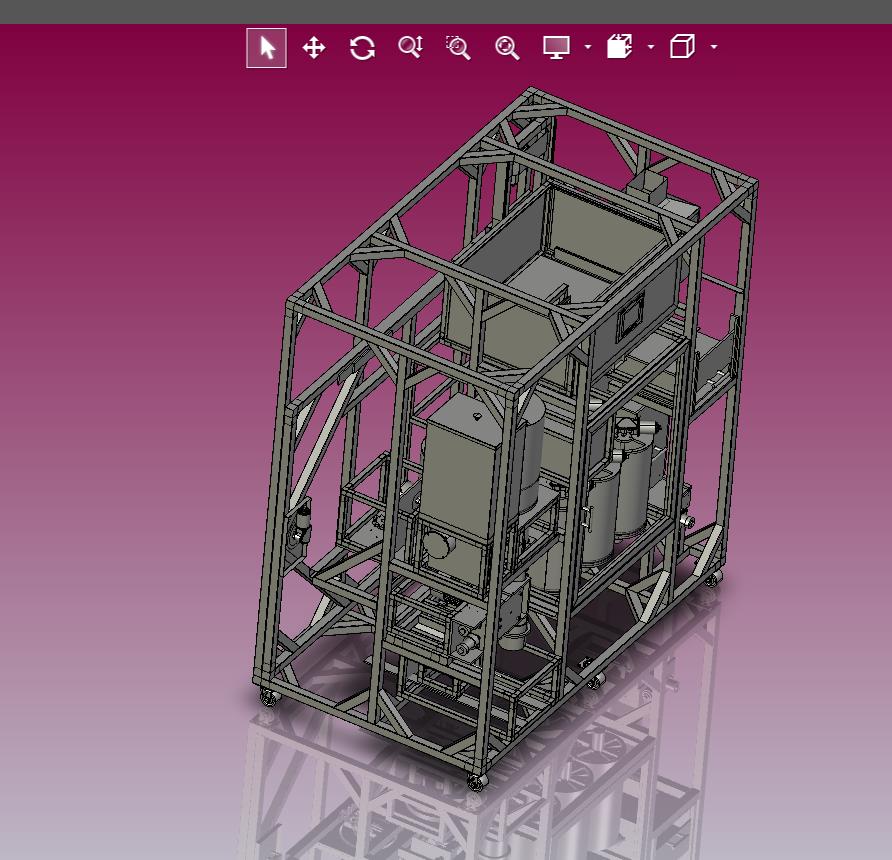Pick the Zoom in/out magnifier tool
This screenshot has height=860, width=892.
(410, 47)
